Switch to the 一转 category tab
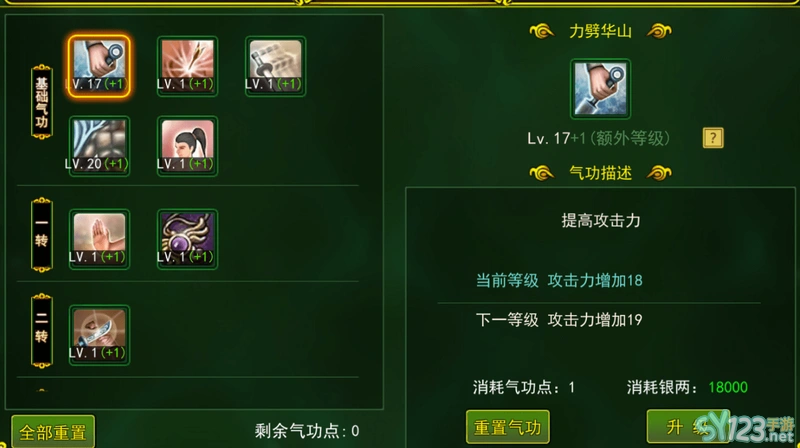 coord(42,235)
